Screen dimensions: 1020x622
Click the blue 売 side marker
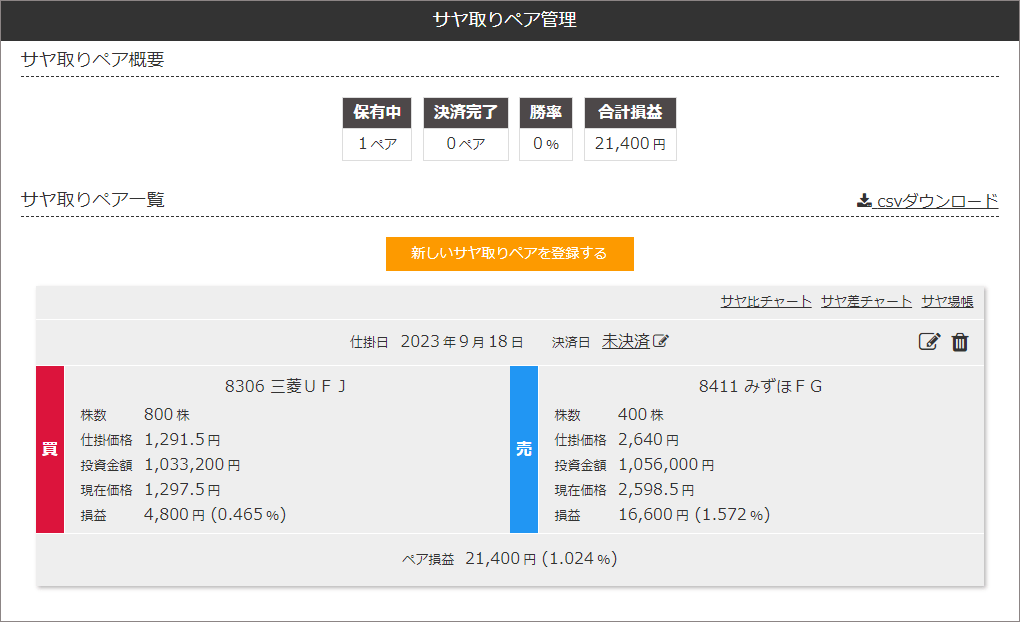(x=524, y=449)
